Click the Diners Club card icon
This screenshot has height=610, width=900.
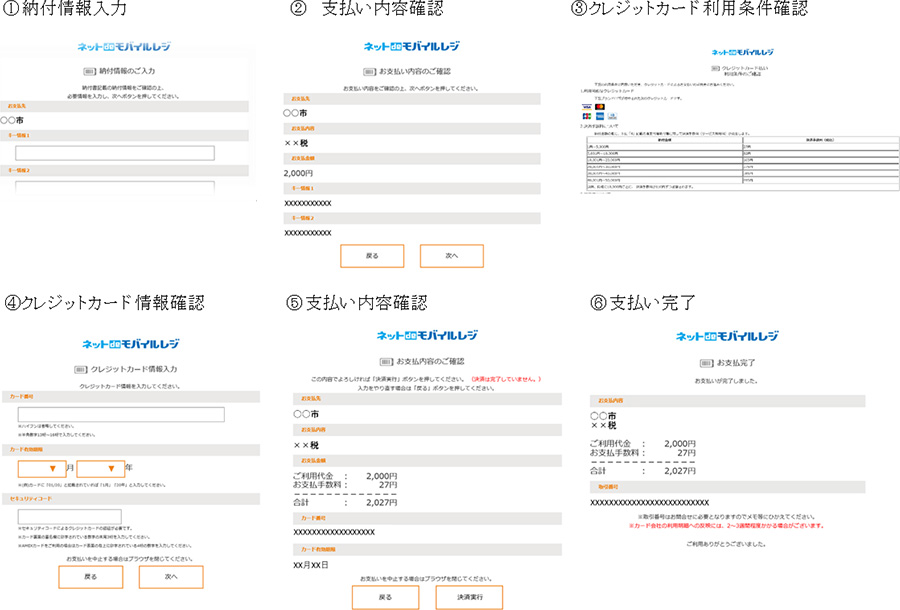pos(612,116)
